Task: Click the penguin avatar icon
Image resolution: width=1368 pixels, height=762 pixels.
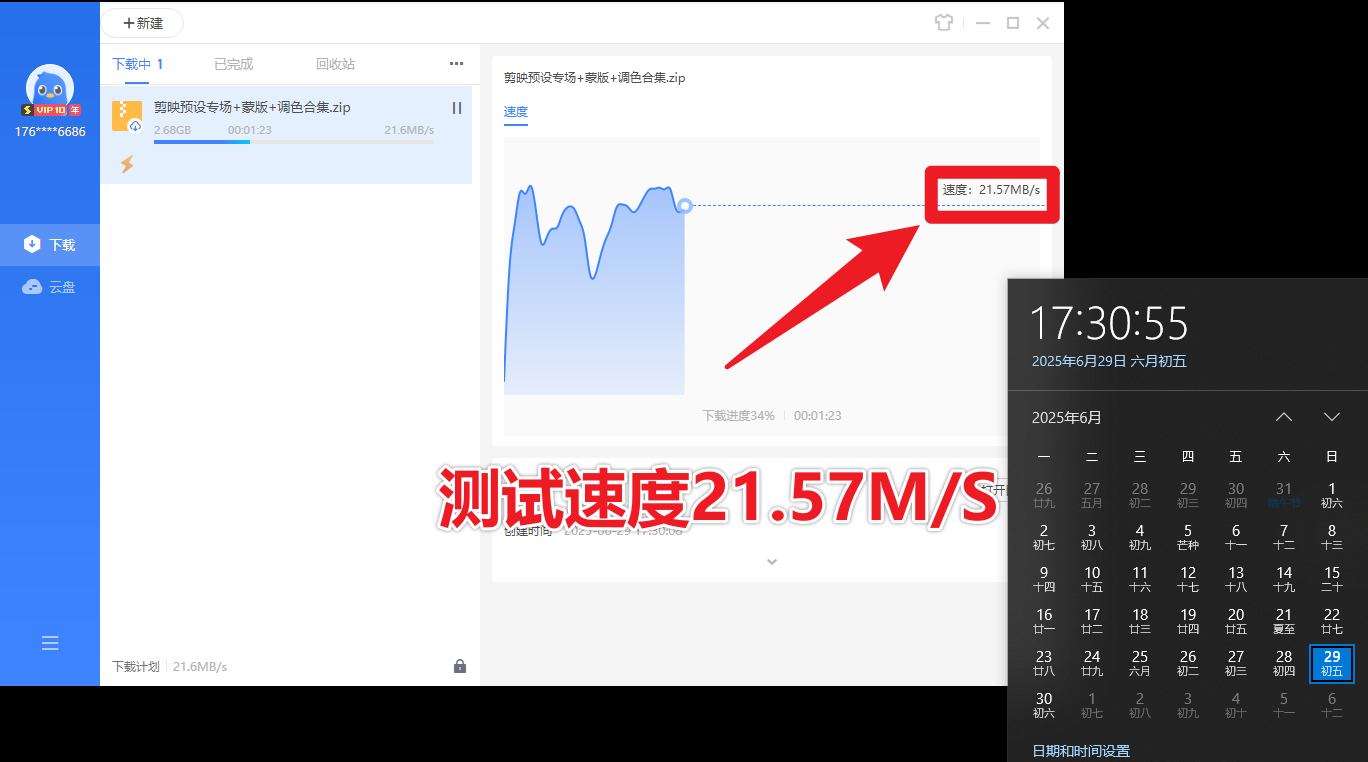Action: [50, 88]
